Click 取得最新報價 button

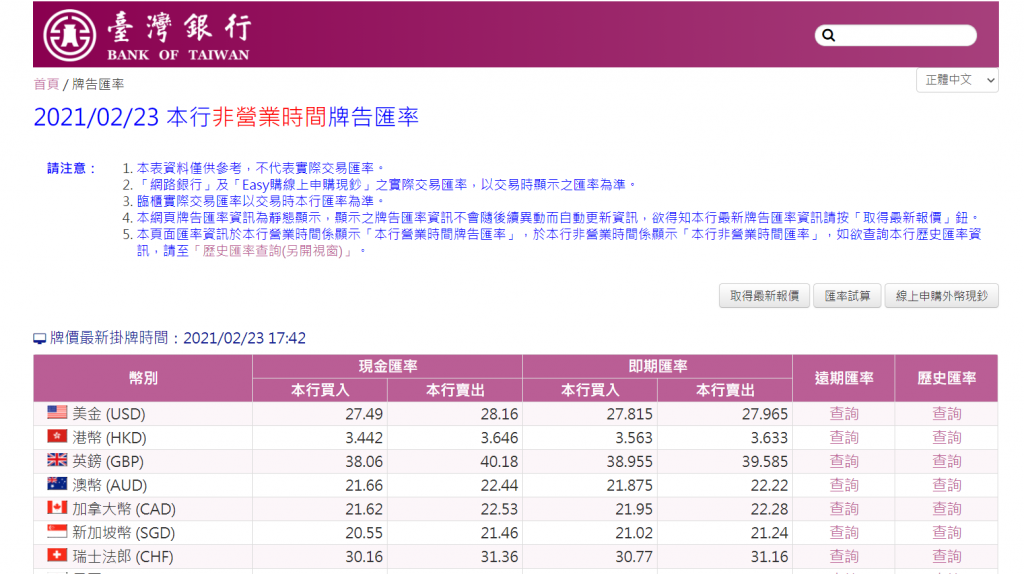(764, 296)
